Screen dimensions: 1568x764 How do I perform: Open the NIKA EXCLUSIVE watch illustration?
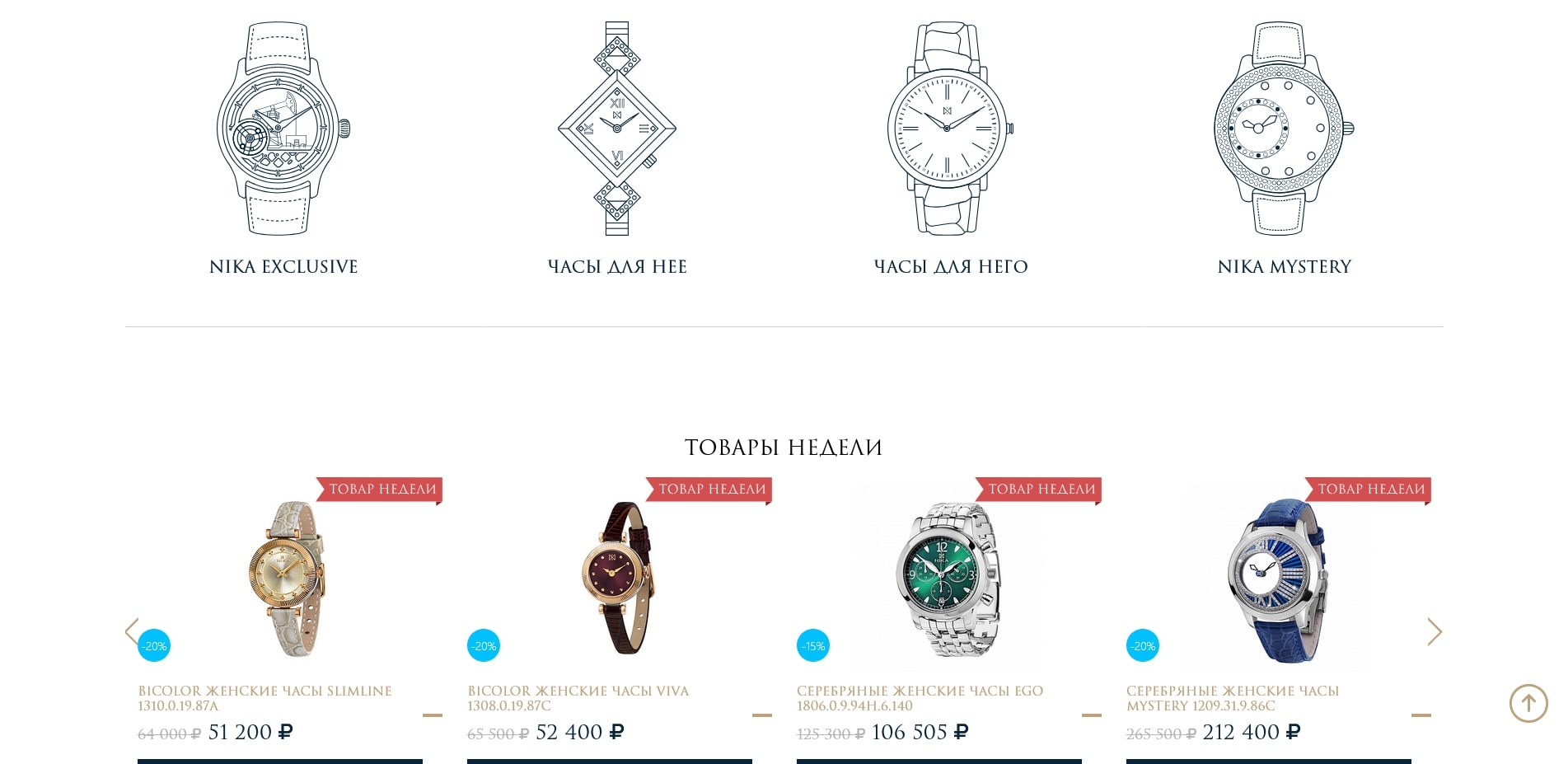click(283, 129)
